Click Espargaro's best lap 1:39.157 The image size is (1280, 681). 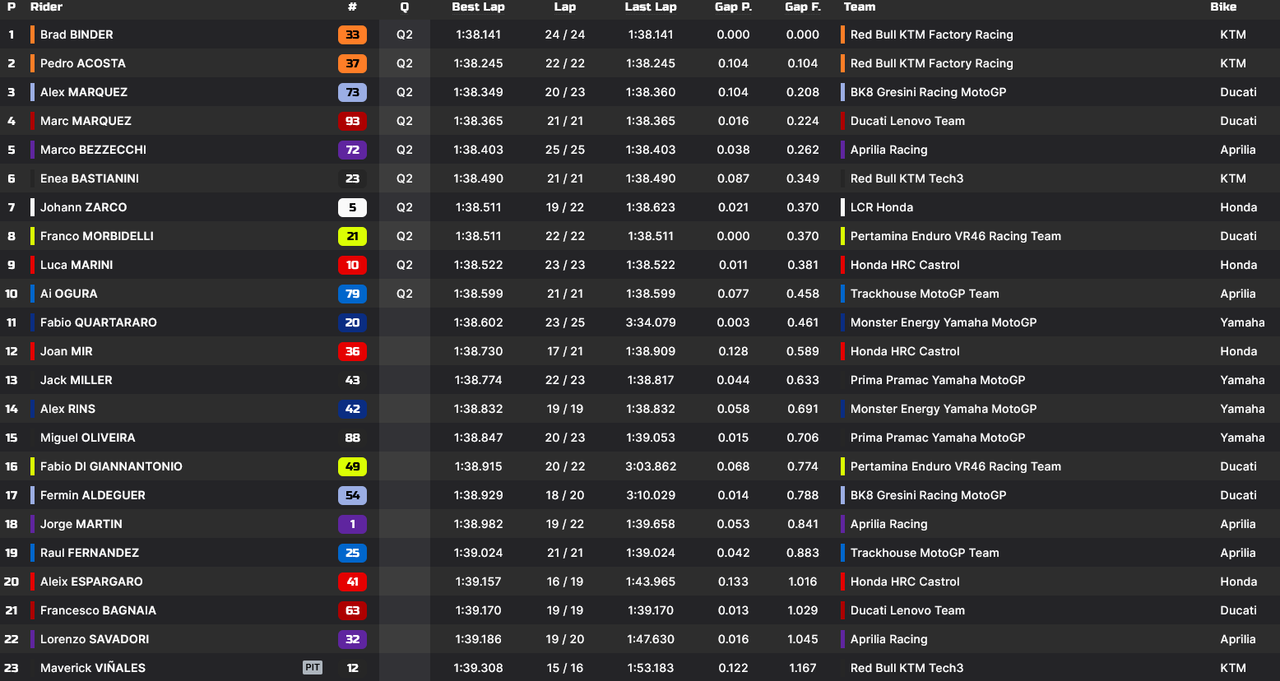coord(478,582)
